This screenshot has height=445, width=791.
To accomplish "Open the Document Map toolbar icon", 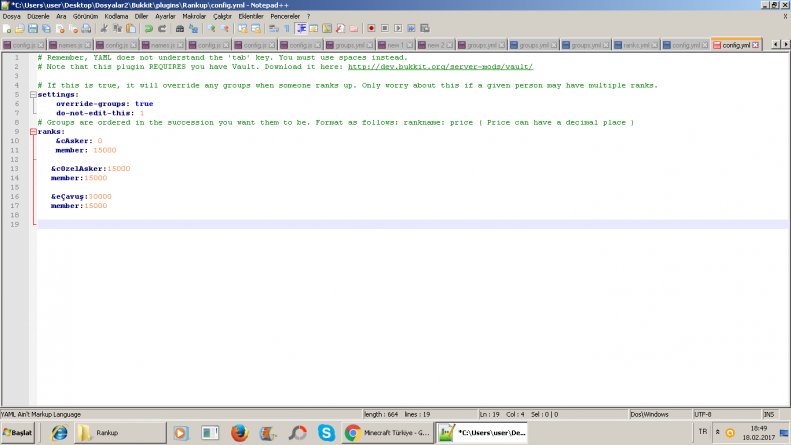I will pos(327,29).
